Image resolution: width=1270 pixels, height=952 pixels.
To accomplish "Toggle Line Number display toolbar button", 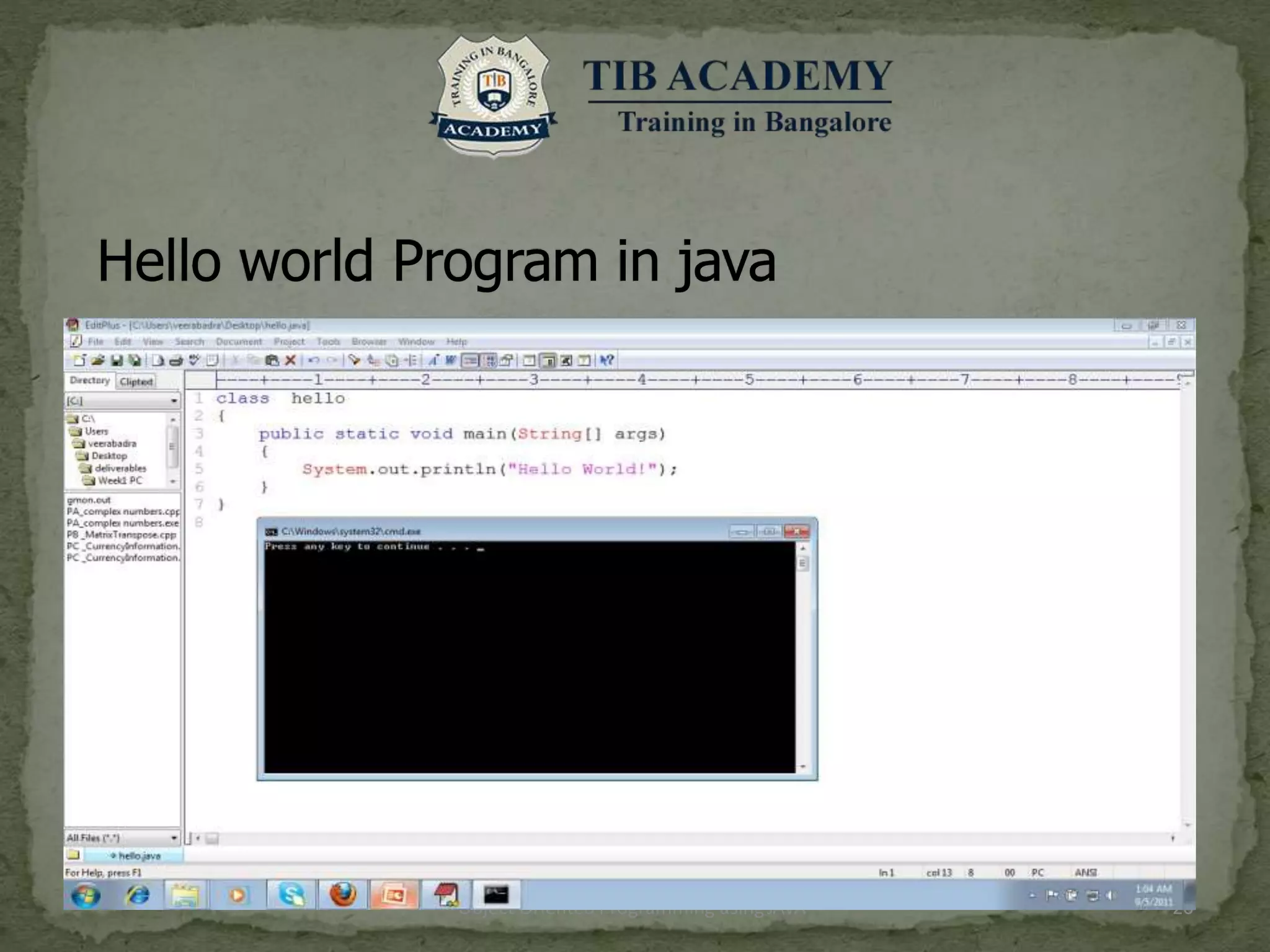I will coord(489,360).
